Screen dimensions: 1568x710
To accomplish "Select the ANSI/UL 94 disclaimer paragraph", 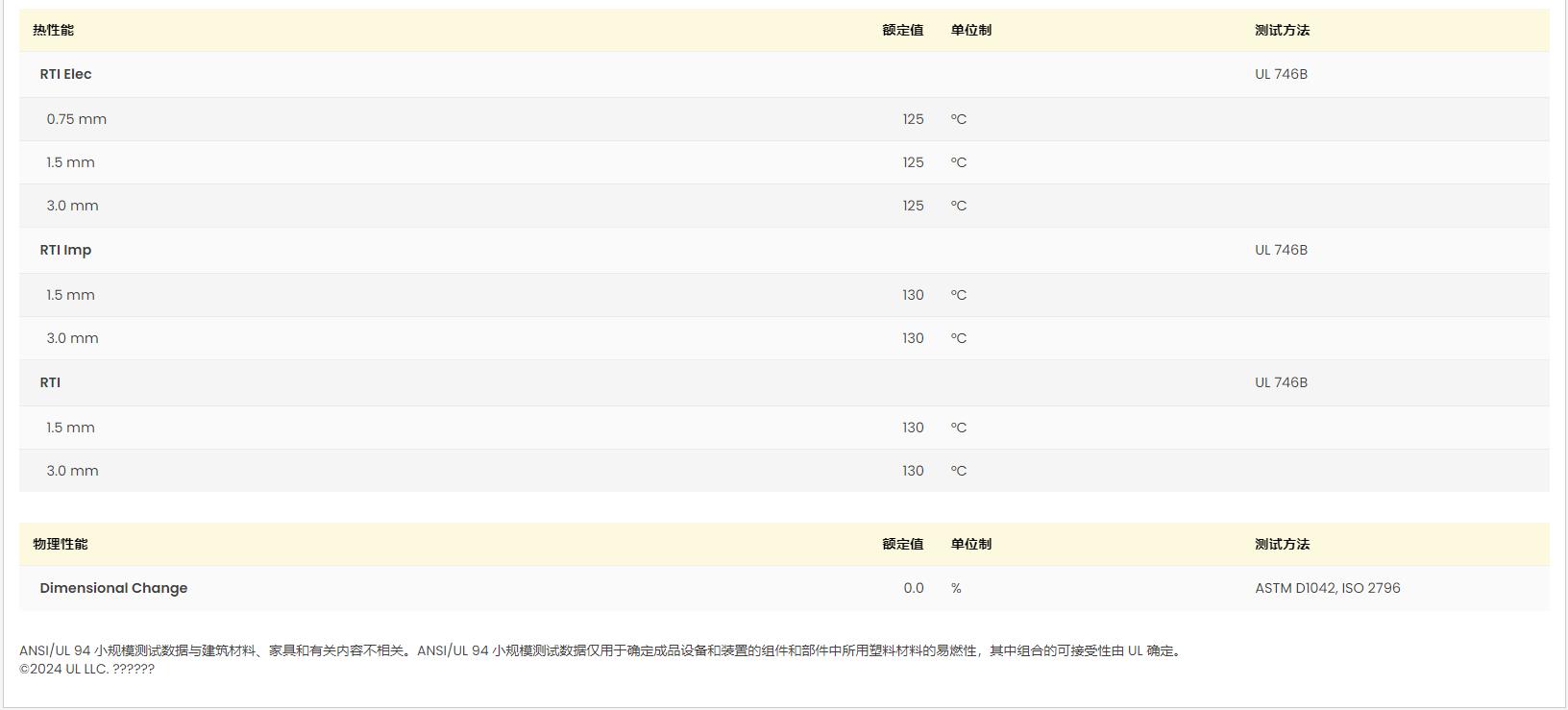I will [x=602, y=650].
